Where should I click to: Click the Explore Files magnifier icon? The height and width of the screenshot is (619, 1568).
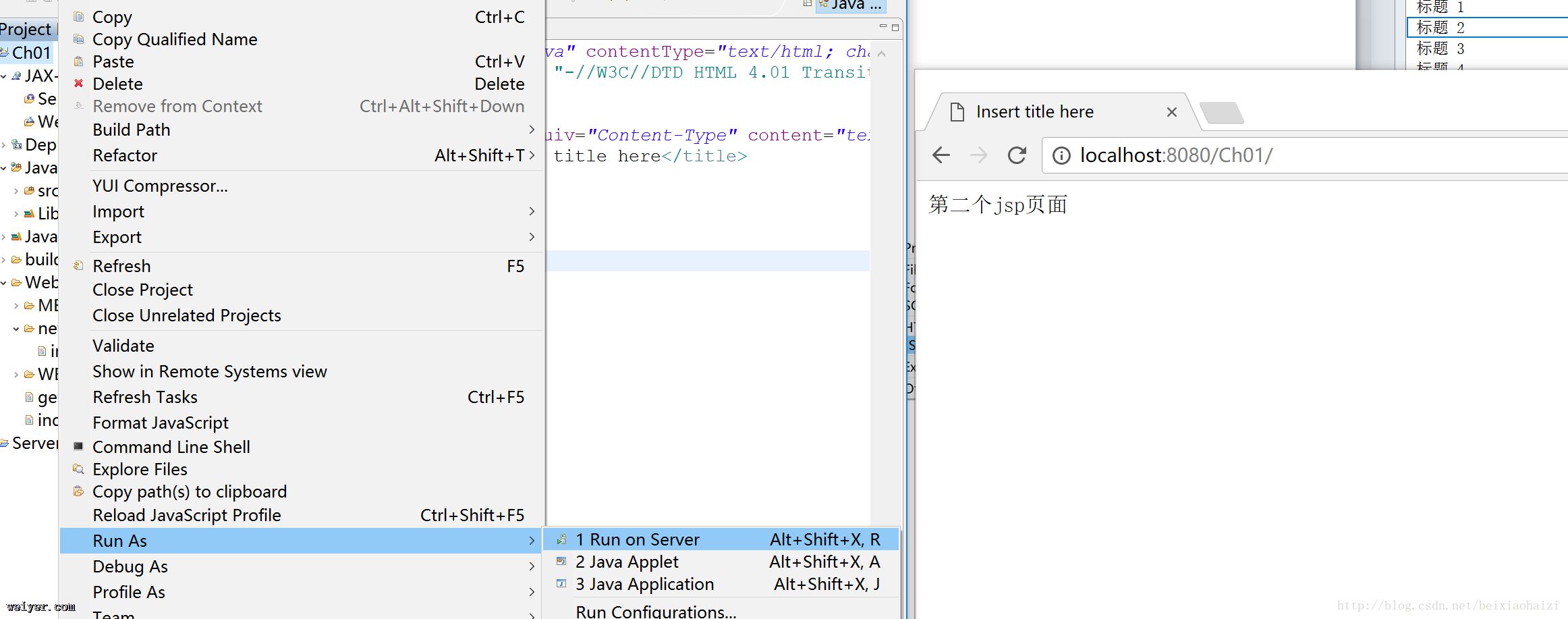click(x=78, y=469)
